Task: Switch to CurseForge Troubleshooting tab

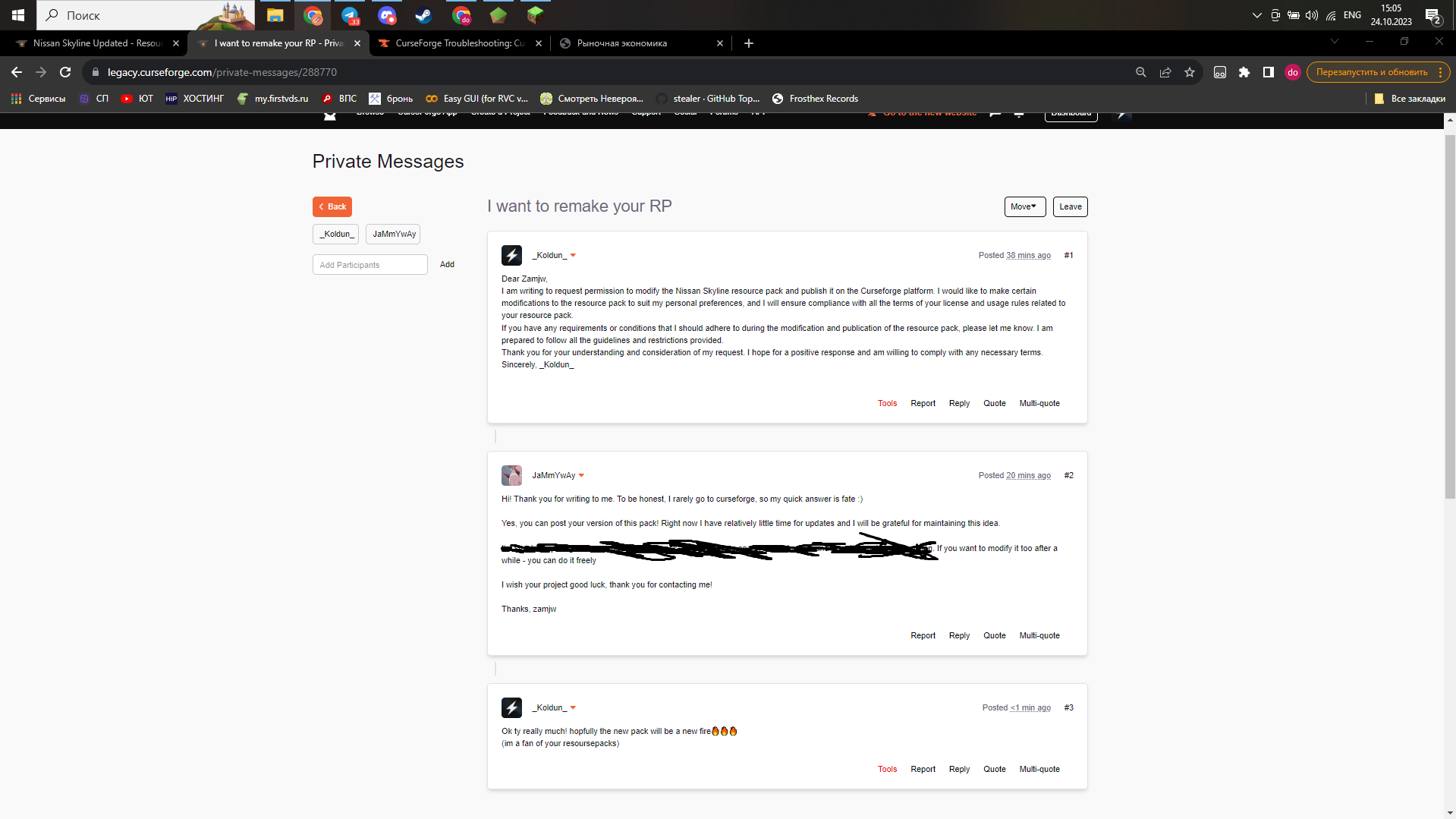Action: click(x=459, y=43)
